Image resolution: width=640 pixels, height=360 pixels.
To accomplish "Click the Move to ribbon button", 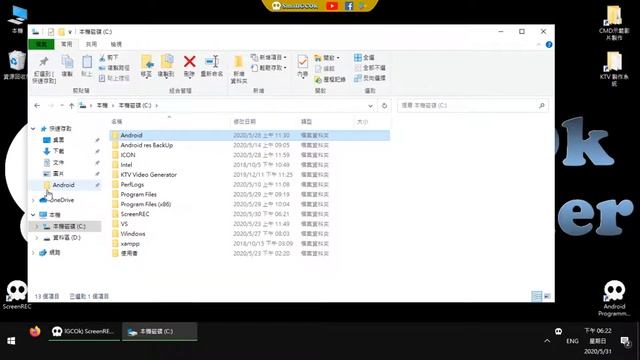I will pos(147,66).
